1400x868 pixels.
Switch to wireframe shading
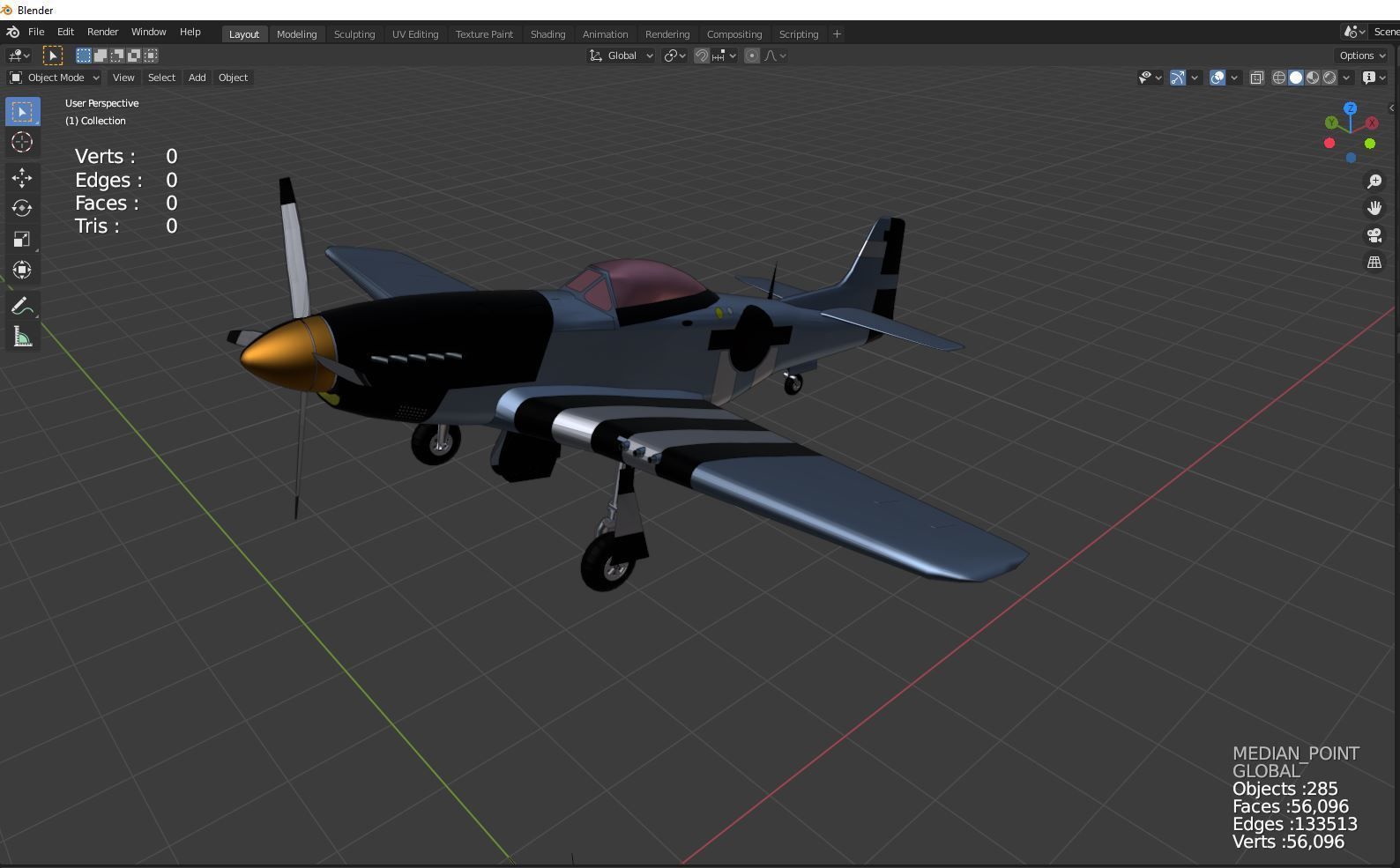click(1279, 78)
